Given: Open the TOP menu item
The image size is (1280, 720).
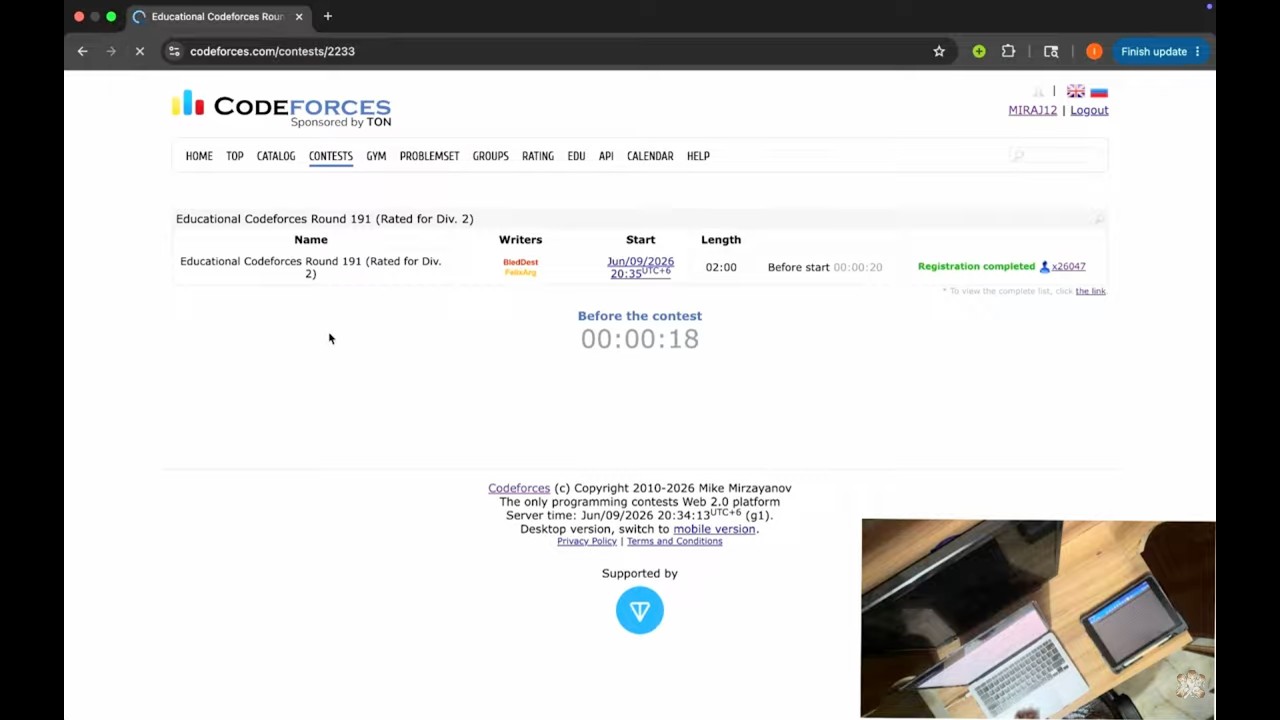Looking at the screenshot, I should coord(235,156).
